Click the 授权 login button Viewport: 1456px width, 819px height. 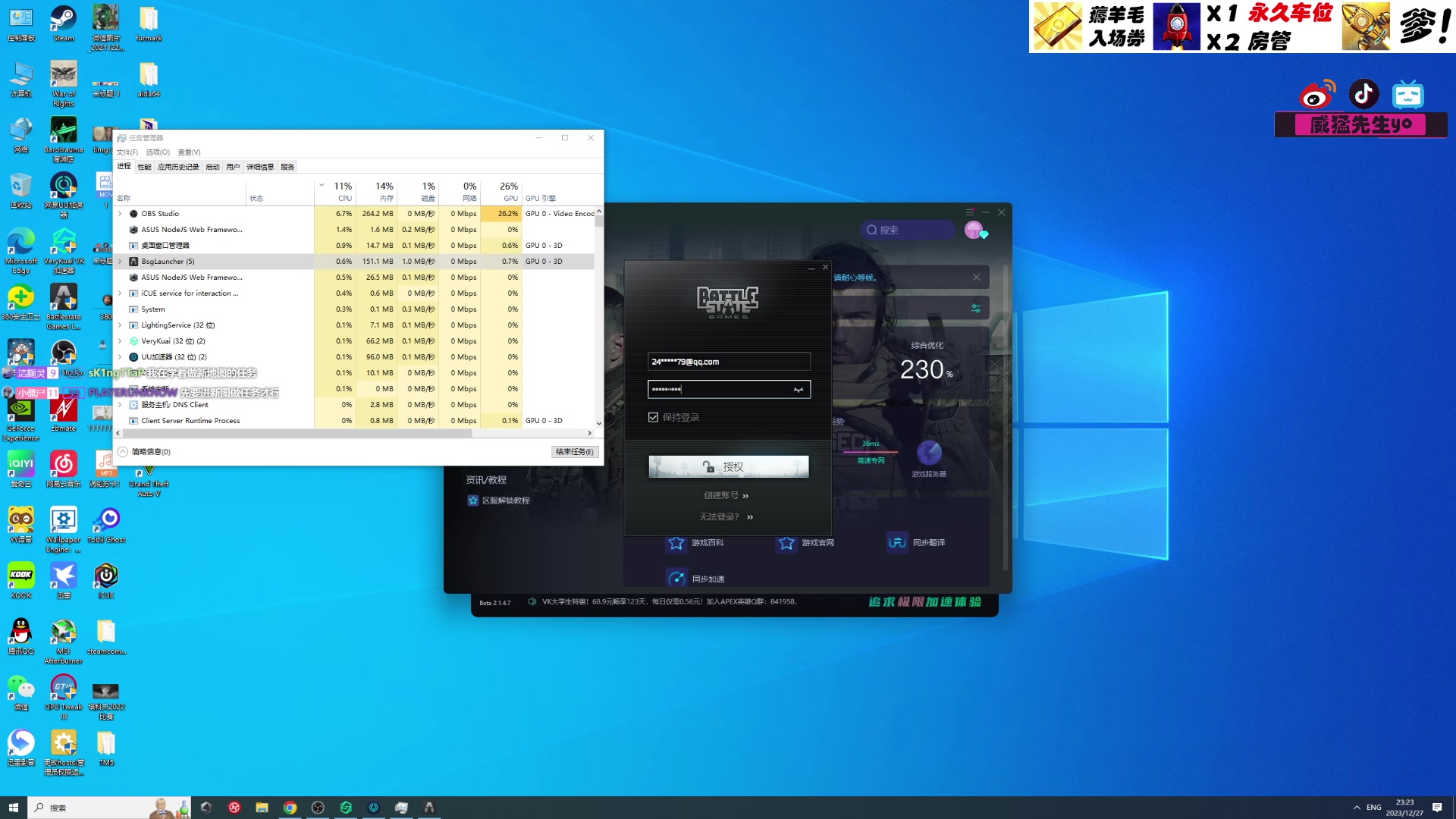click(x=729, y=466)
